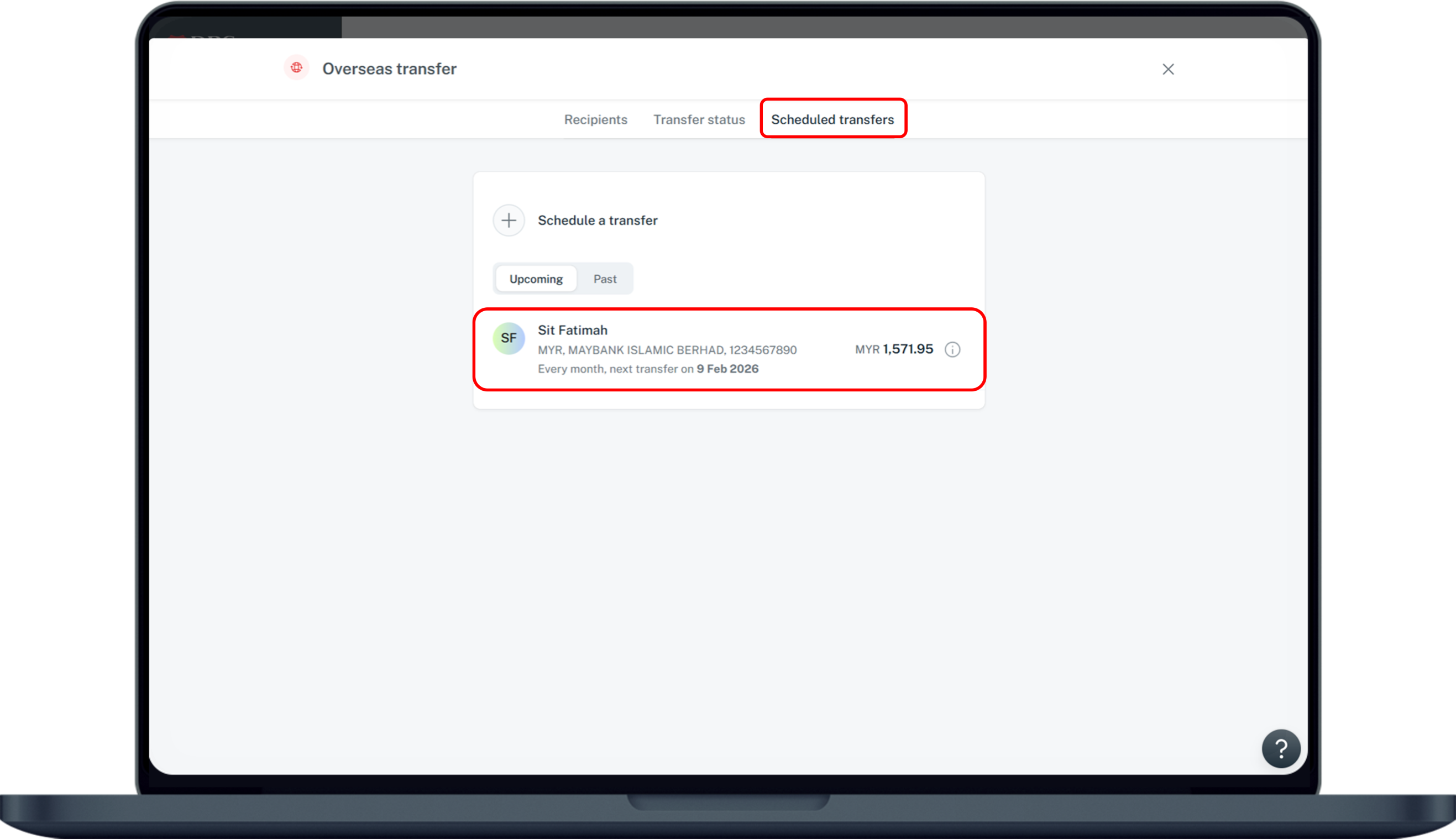Click the MAYBANK ISLAMIC BERHAD account details

coord(668,349)
